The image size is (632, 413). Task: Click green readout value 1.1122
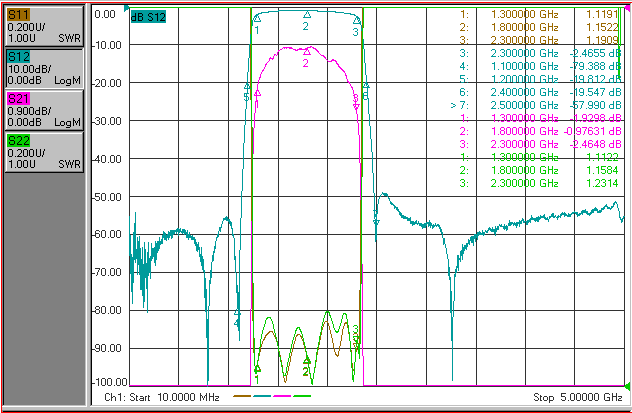point(601,158)
